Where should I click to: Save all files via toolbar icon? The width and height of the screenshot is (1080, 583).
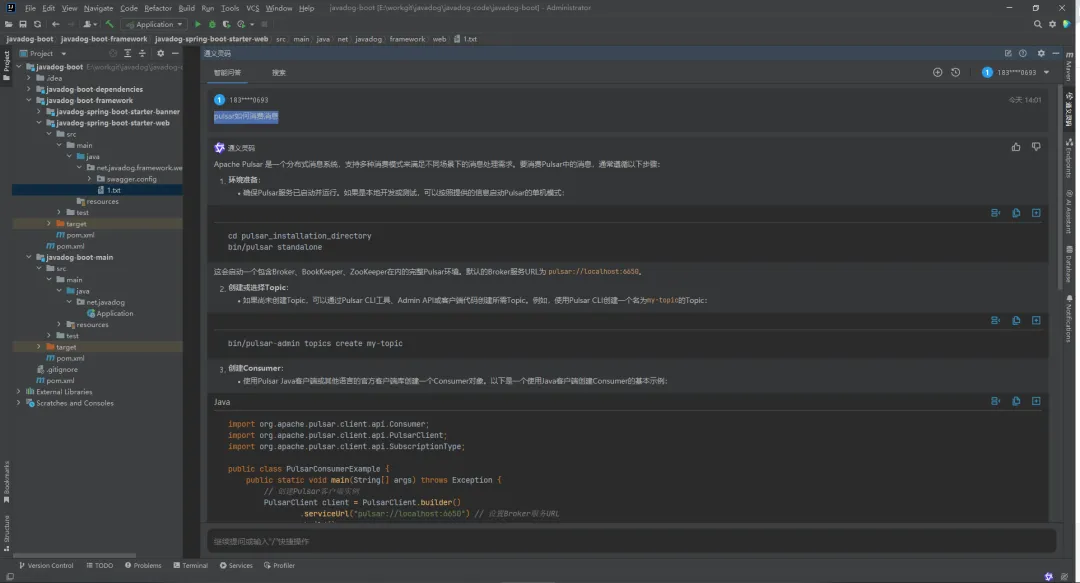23,24
